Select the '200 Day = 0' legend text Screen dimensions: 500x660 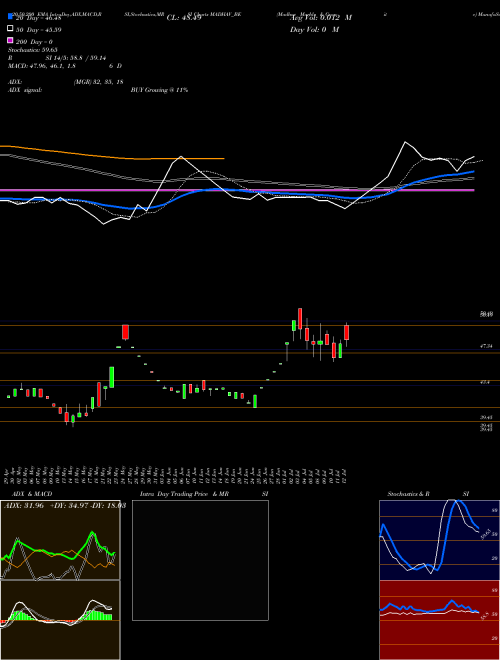point(34,42)
